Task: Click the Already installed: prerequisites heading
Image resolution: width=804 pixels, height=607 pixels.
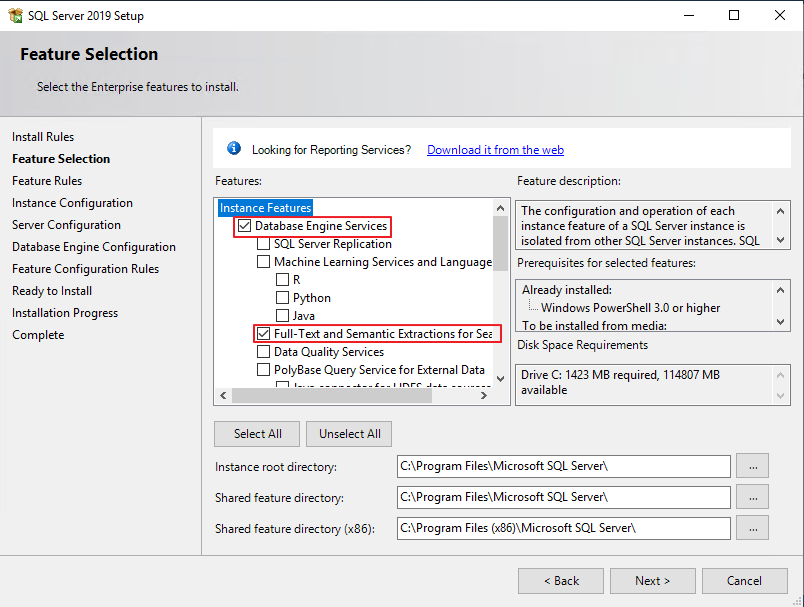Action: coord(567,290)
